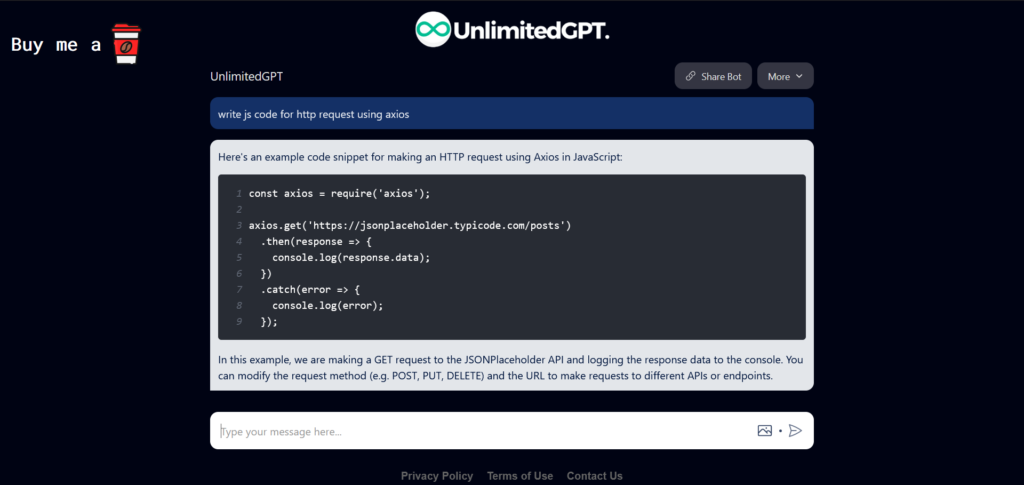
Task: Open the Contact Us link
Action: pyautogui.click(x=594, y=476)
